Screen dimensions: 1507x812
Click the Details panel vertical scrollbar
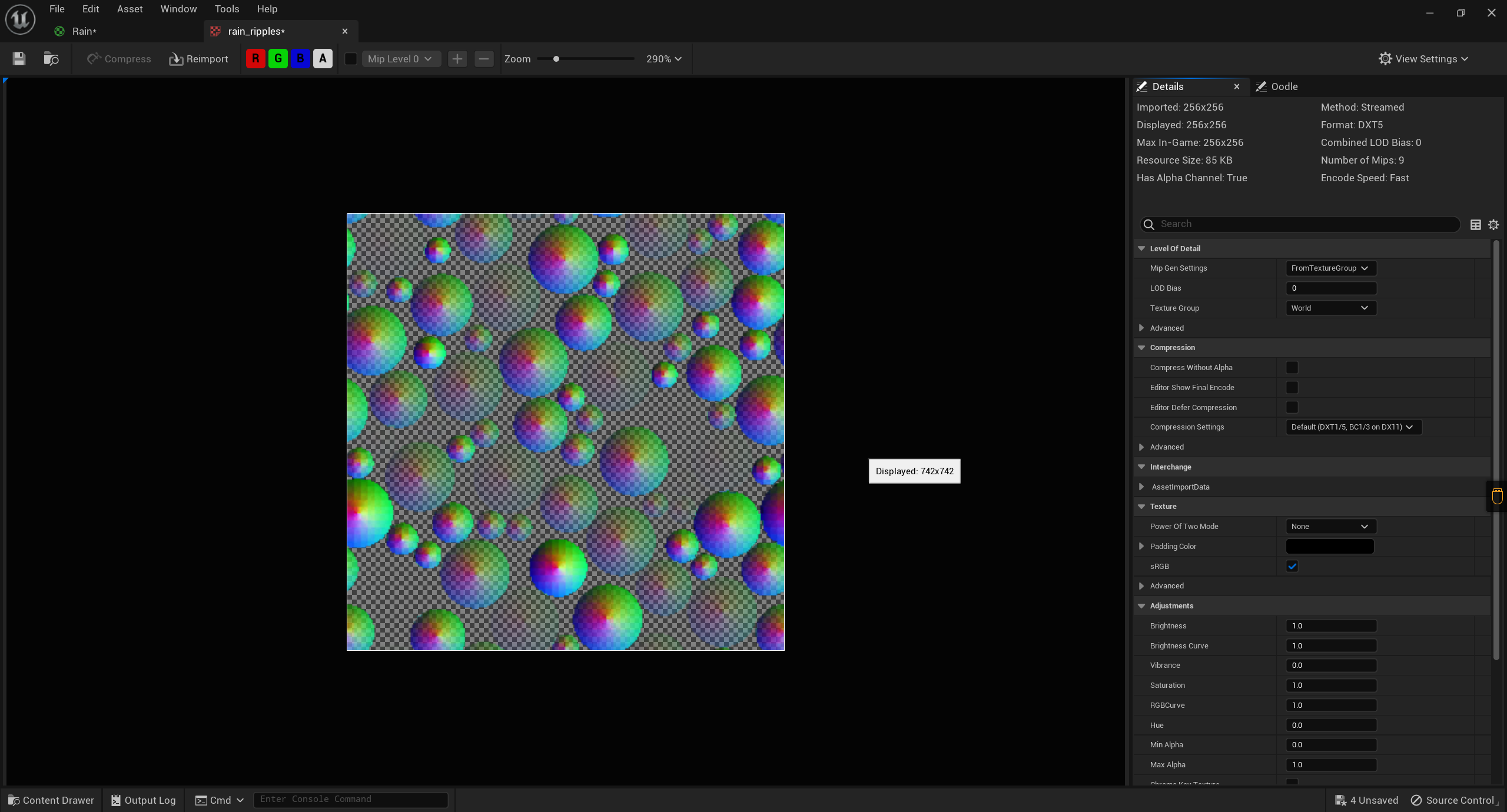(x=1496, y=450)
